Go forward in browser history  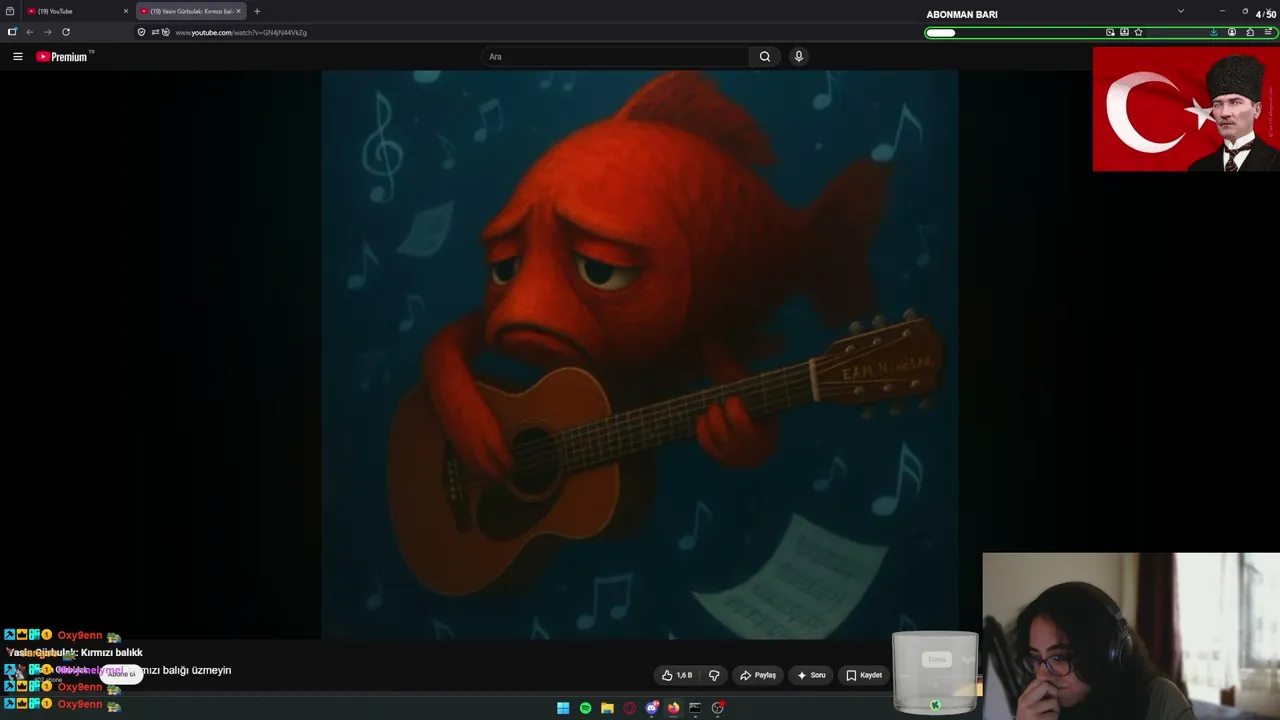47,32
